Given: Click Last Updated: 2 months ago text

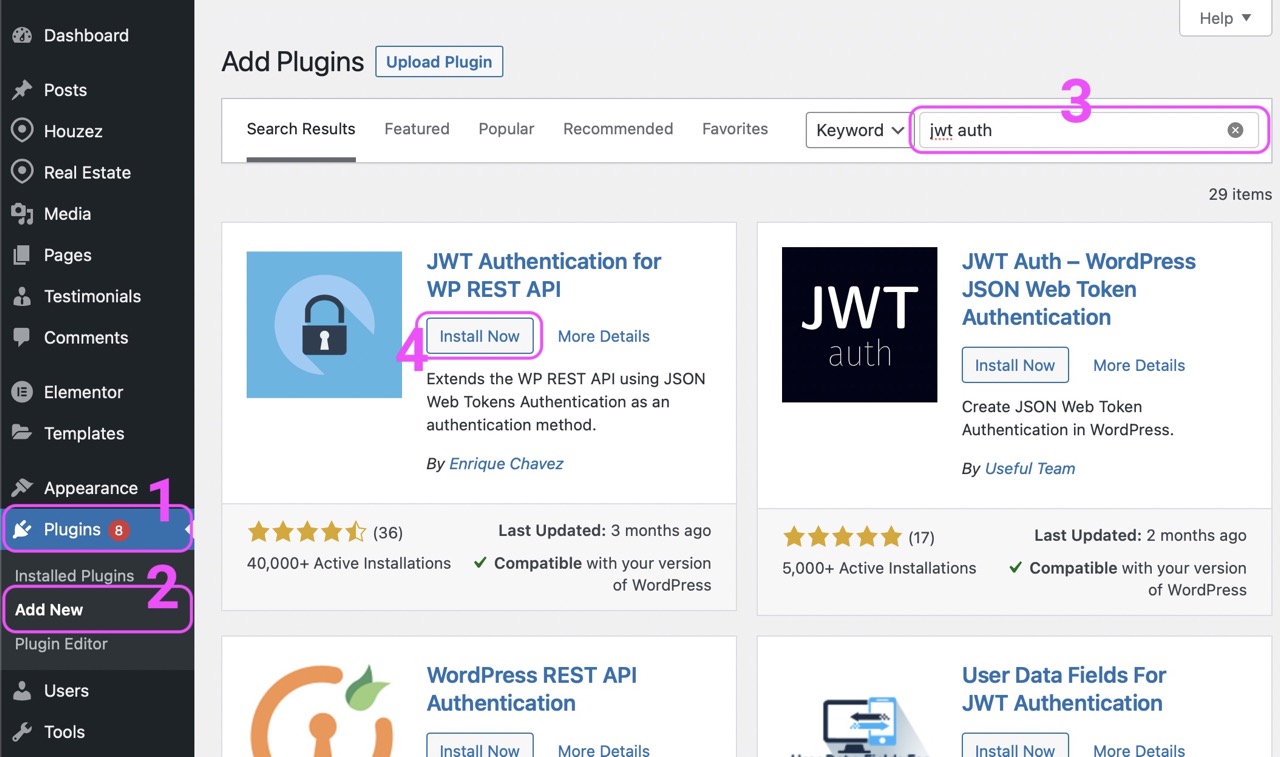Looking at the screenshot, I should point(1141,535).
